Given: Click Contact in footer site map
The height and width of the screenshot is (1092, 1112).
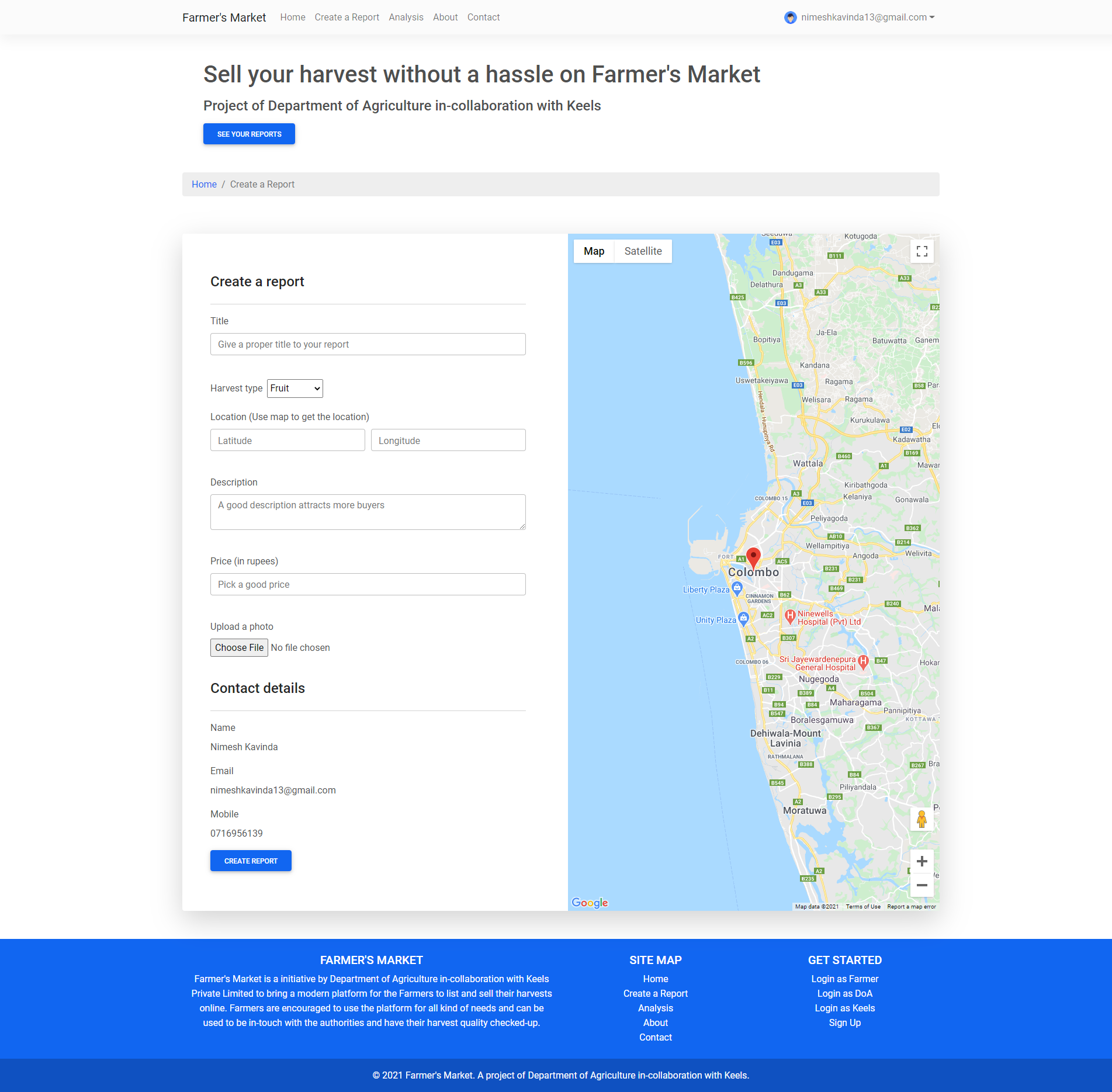Looking at the screenshot, I should point(656,1038).
